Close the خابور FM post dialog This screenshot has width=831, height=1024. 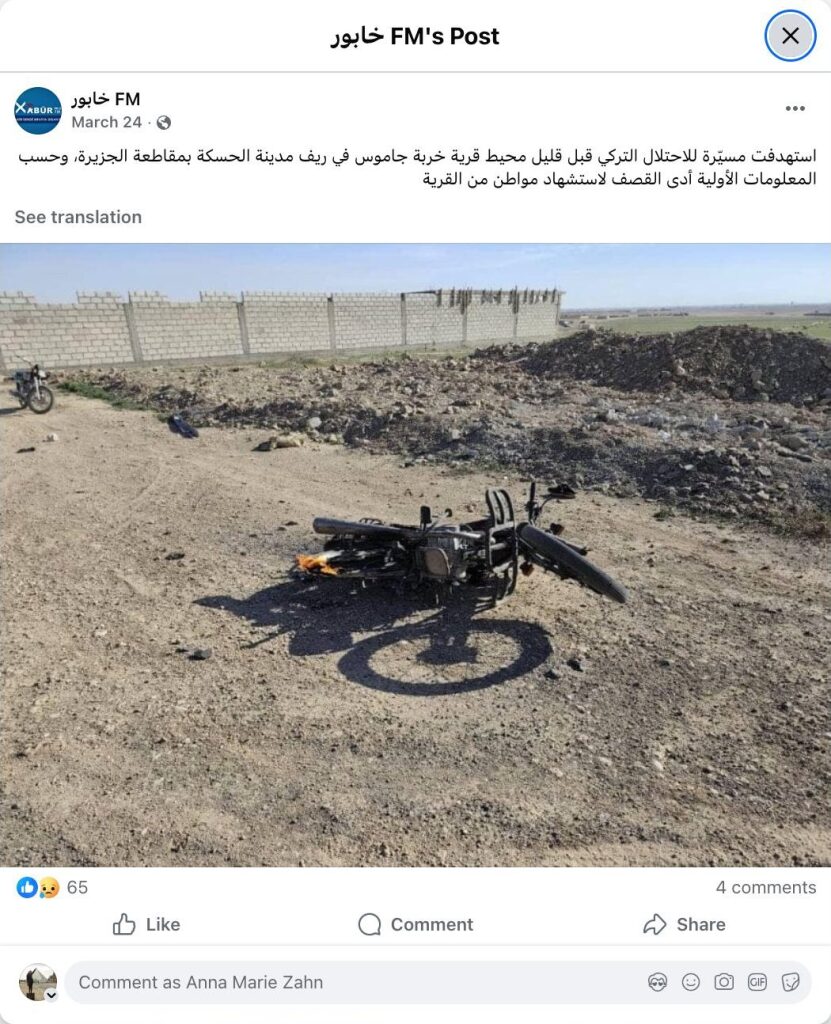pyautogui.click(x=790, y=36)
